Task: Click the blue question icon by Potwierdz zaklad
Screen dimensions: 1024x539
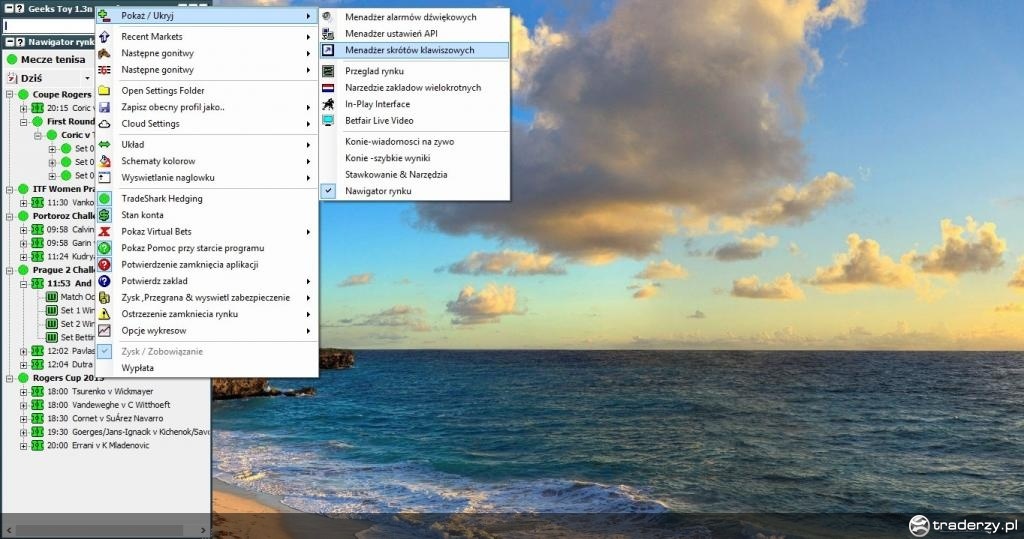Action: 104,281
